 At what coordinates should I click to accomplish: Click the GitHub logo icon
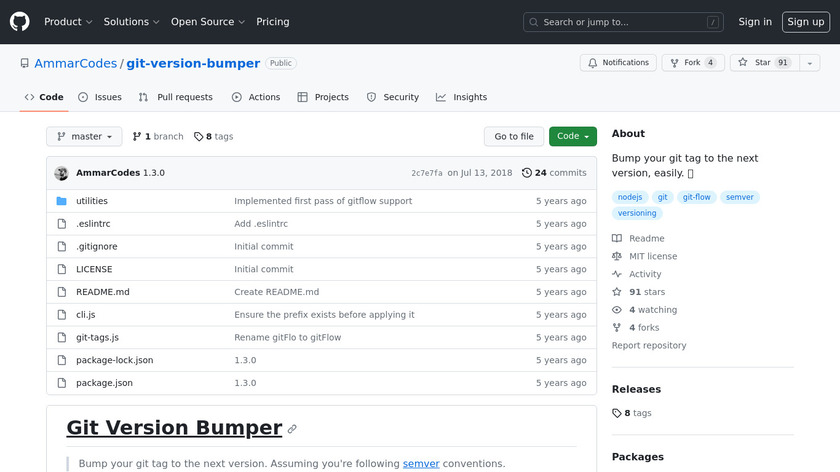click(x=20, y=21)
